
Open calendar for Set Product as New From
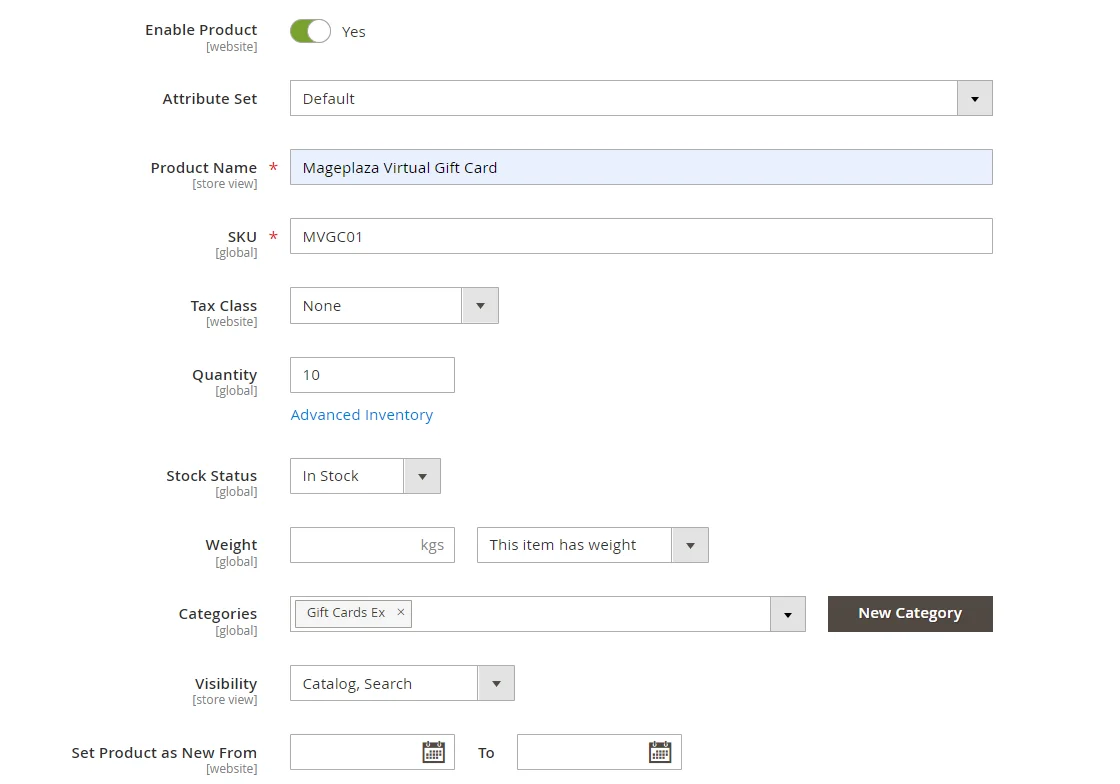[434, 752]
